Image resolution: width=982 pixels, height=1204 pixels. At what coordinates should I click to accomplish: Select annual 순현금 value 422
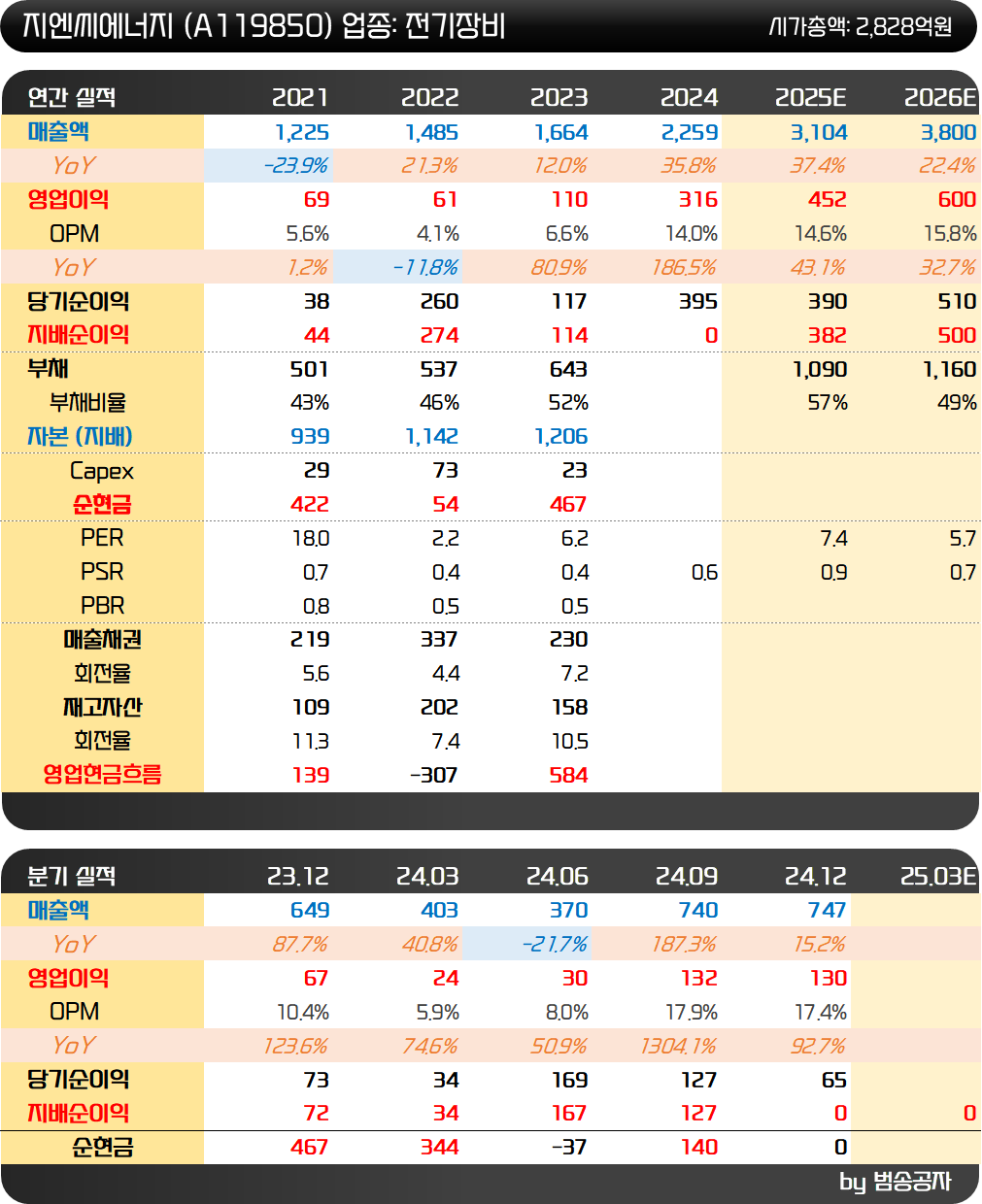point(310,504)
